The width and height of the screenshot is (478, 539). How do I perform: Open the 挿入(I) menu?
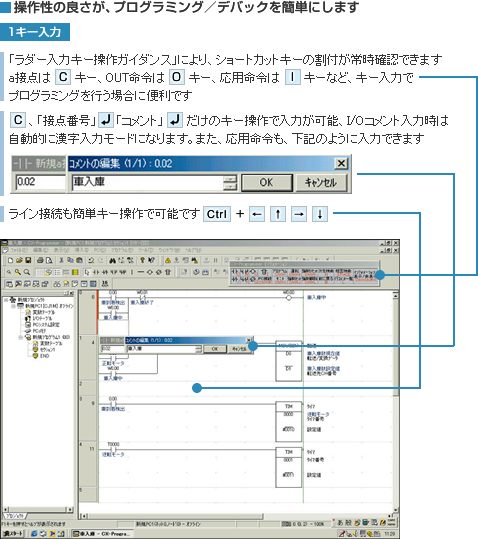81,250
